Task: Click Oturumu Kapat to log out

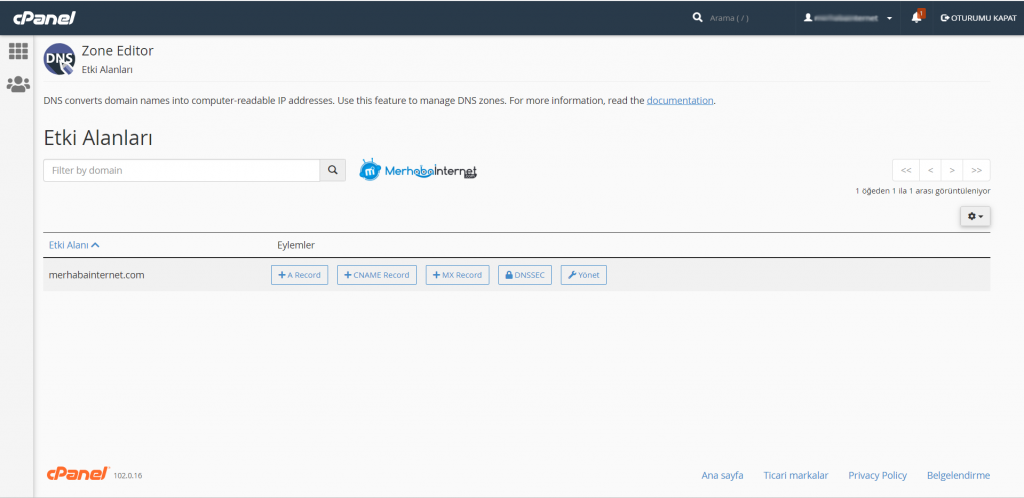Action: 978,18
